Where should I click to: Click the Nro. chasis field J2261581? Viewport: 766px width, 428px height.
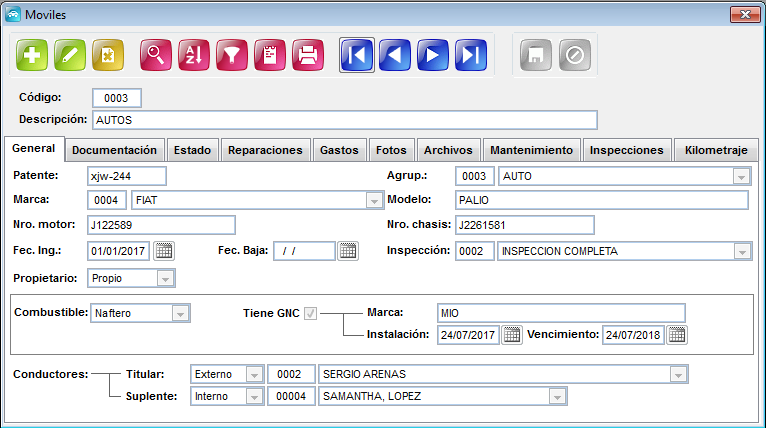(x=525, y=225)
